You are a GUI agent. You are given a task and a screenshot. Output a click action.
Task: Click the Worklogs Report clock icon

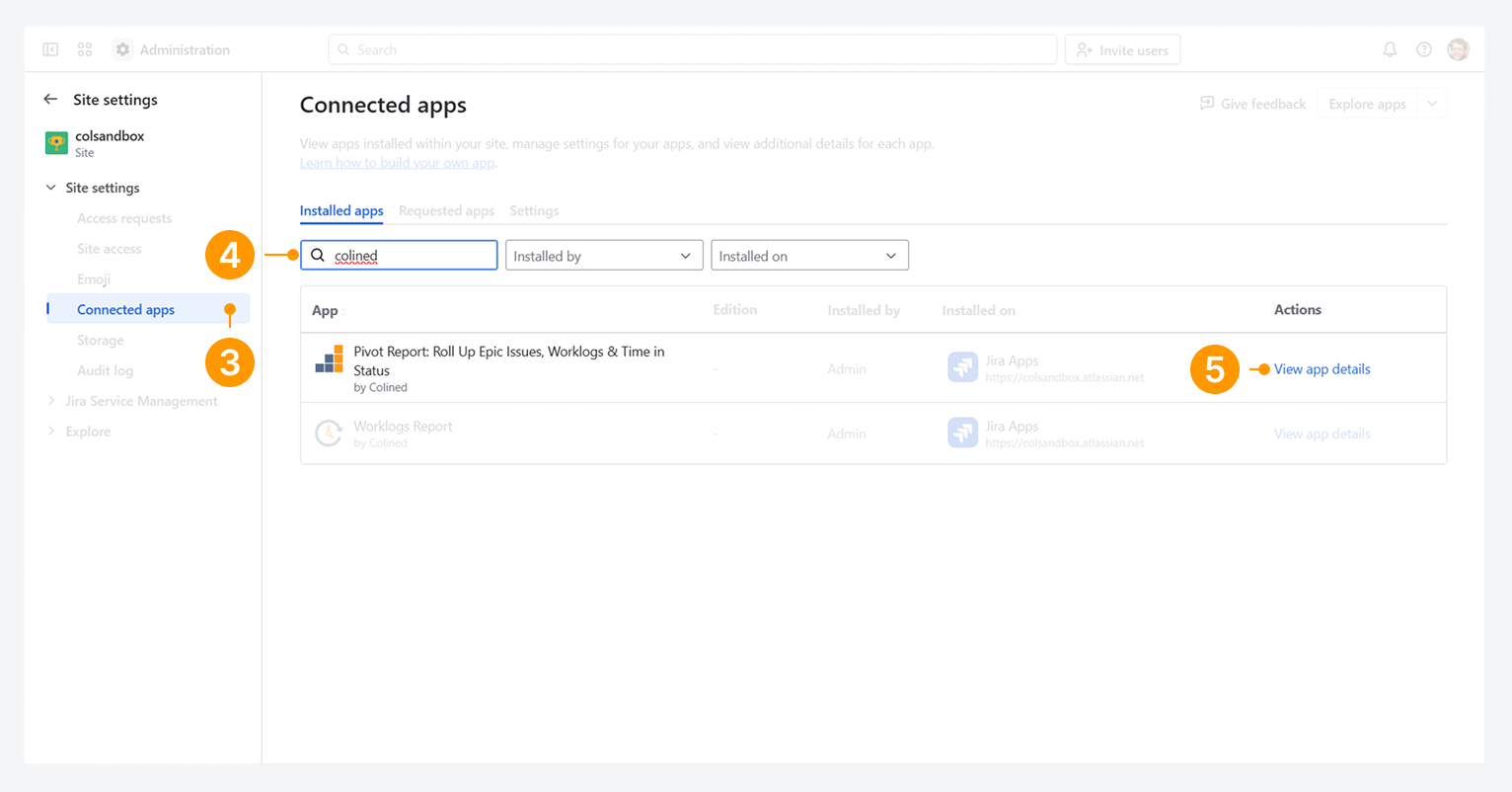pos(329,434)
